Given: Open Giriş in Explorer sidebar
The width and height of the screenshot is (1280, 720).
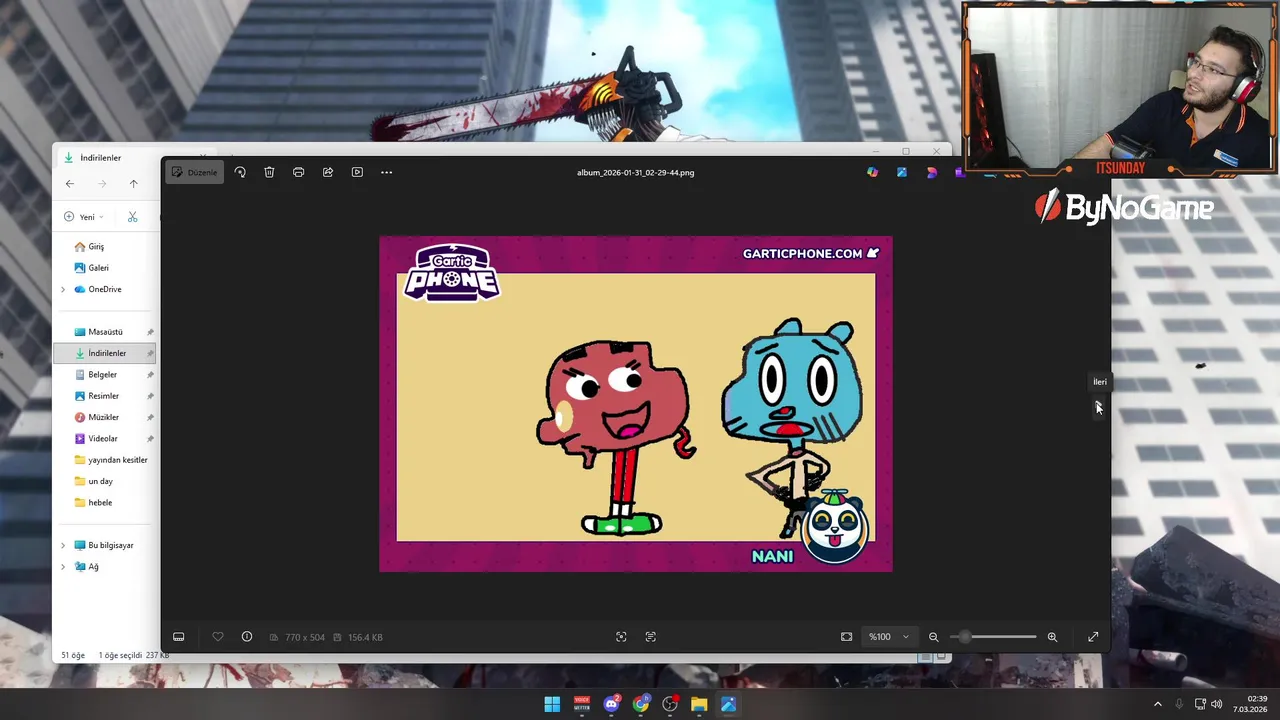Looking at the screenshot, I should [96, 246].
